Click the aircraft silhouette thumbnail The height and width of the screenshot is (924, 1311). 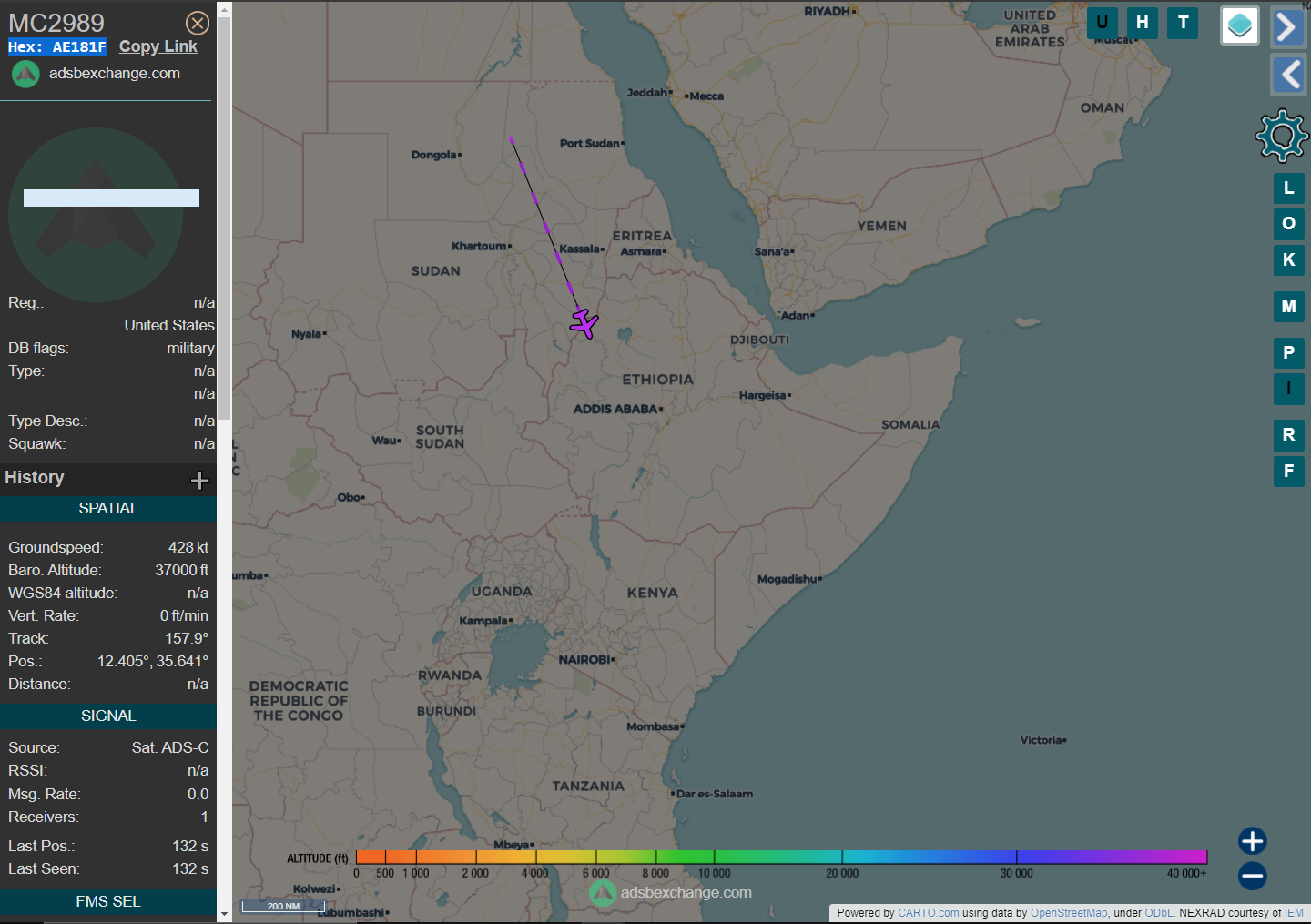(x=96, y=215)
